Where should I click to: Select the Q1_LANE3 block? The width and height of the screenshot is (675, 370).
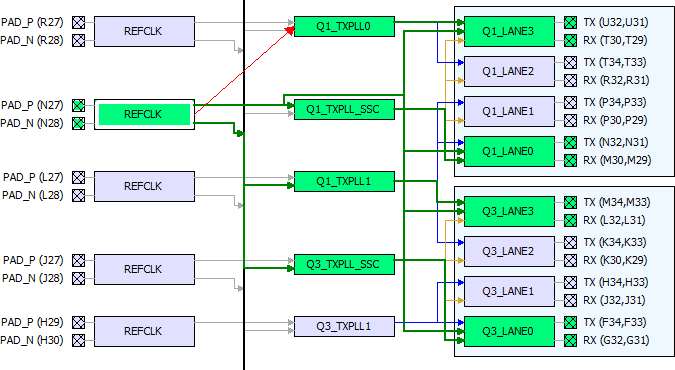click(509, 31)
